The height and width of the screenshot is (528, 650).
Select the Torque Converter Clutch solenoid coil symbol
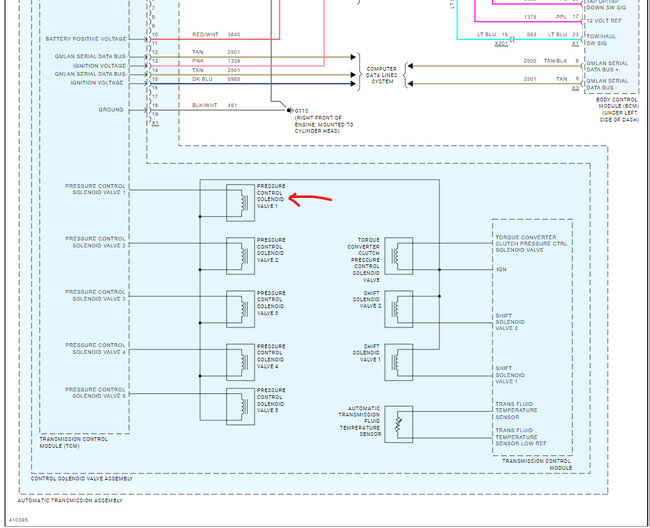pos(399,256)
